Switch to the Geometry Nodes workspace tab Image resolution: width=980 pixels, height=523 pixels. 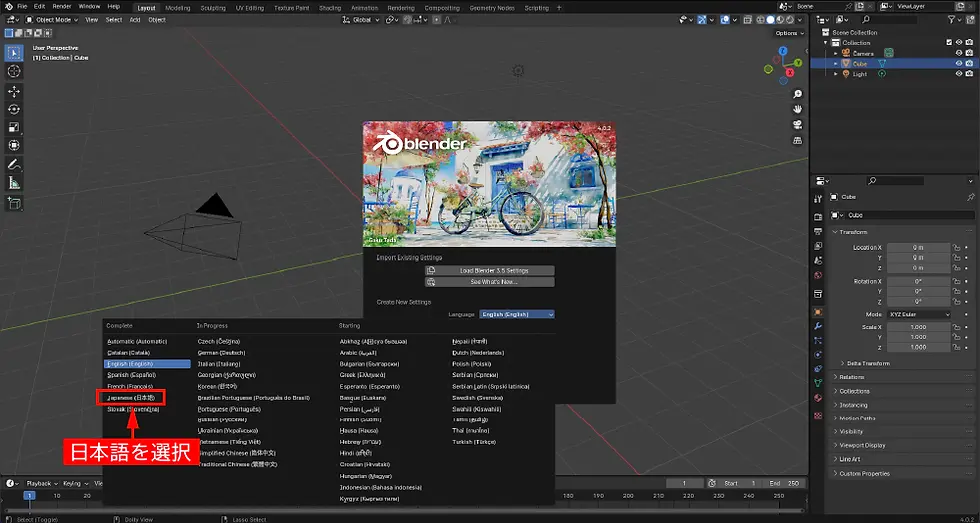coord(491,8)
